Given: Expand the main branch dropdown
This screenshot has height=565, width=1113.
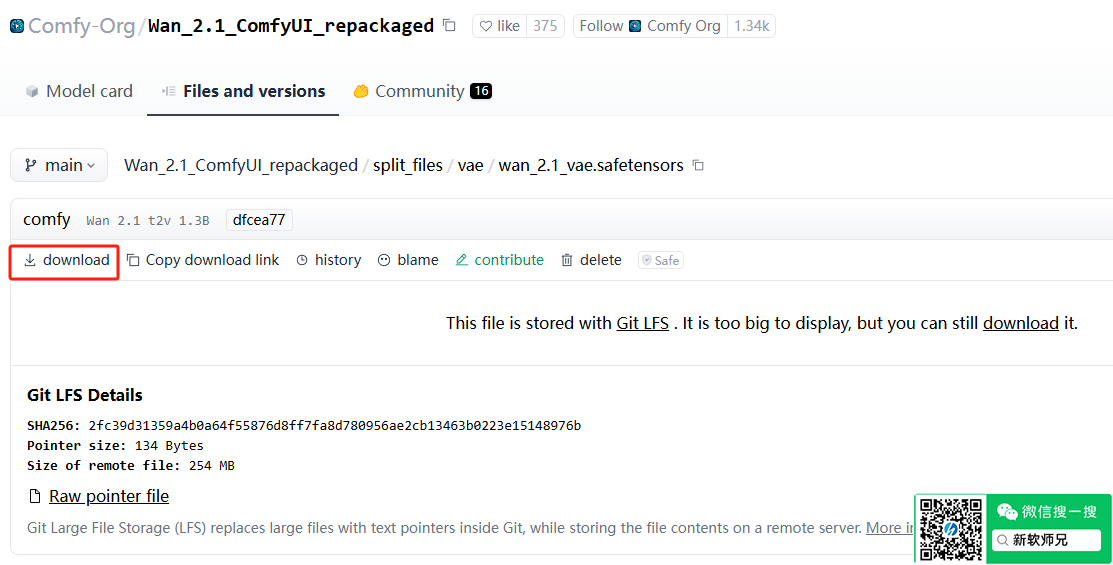Looking at the screenshot, I should pyautogui.click(x=59, y=166).
